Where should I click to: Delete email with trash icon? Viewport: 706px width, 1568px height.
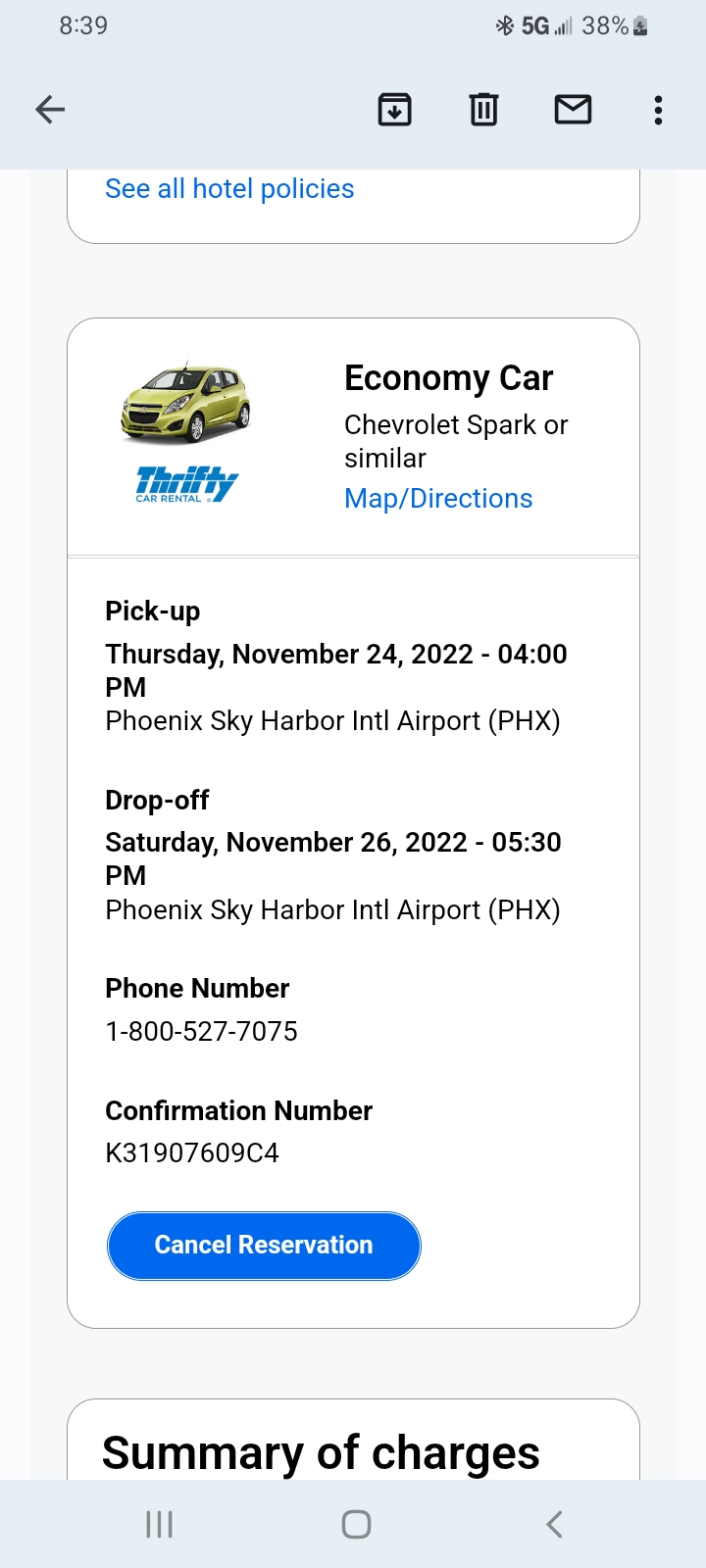[483, 110]
